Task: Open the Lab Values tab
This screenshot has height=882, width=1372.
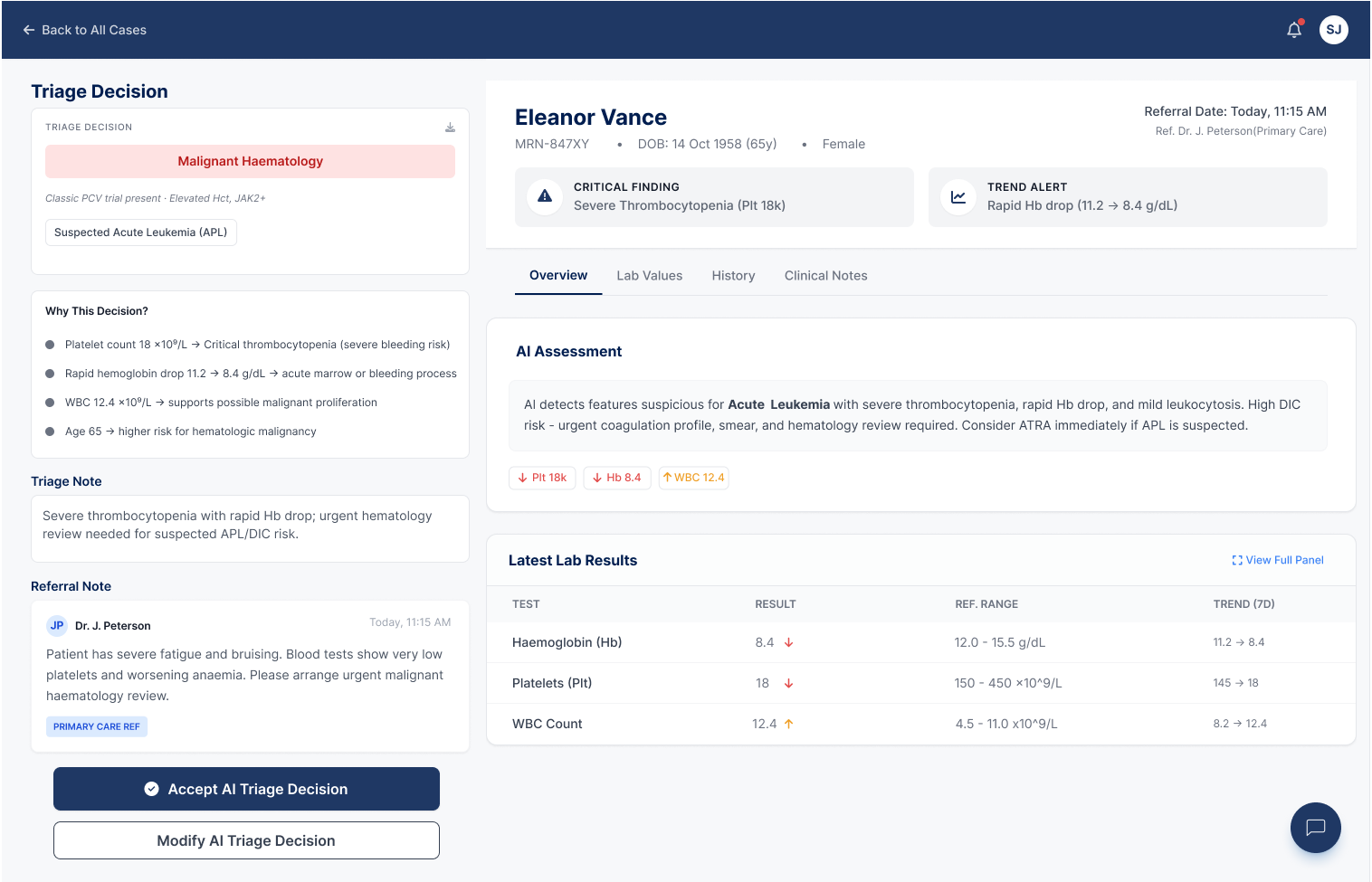Action: pos(650,276)
